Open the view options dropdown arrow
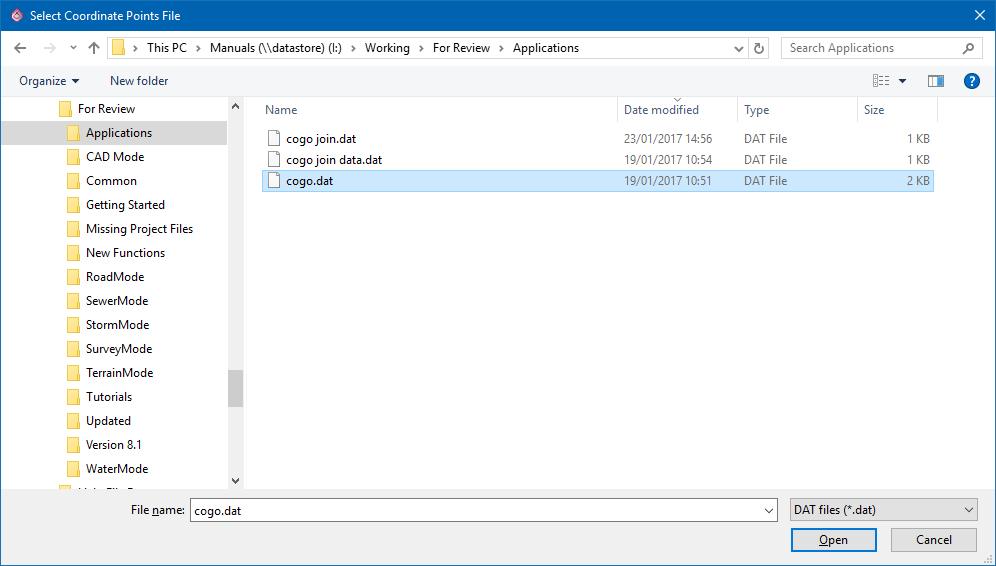The height and width of the screenshot is (566, 996). pos(902,81)
